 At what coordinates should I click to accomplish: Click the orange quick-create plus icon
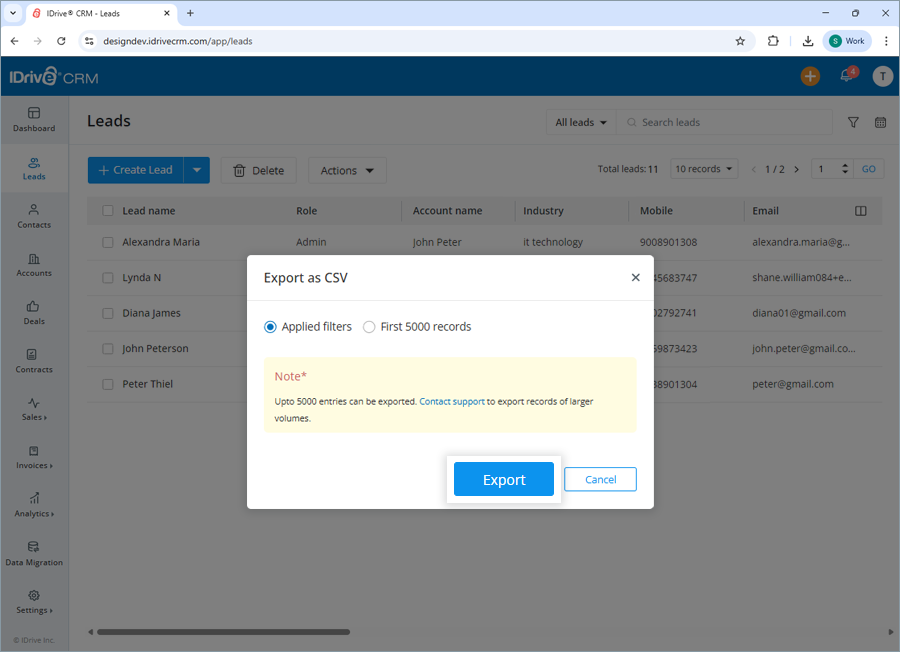(x=810, y=75)
